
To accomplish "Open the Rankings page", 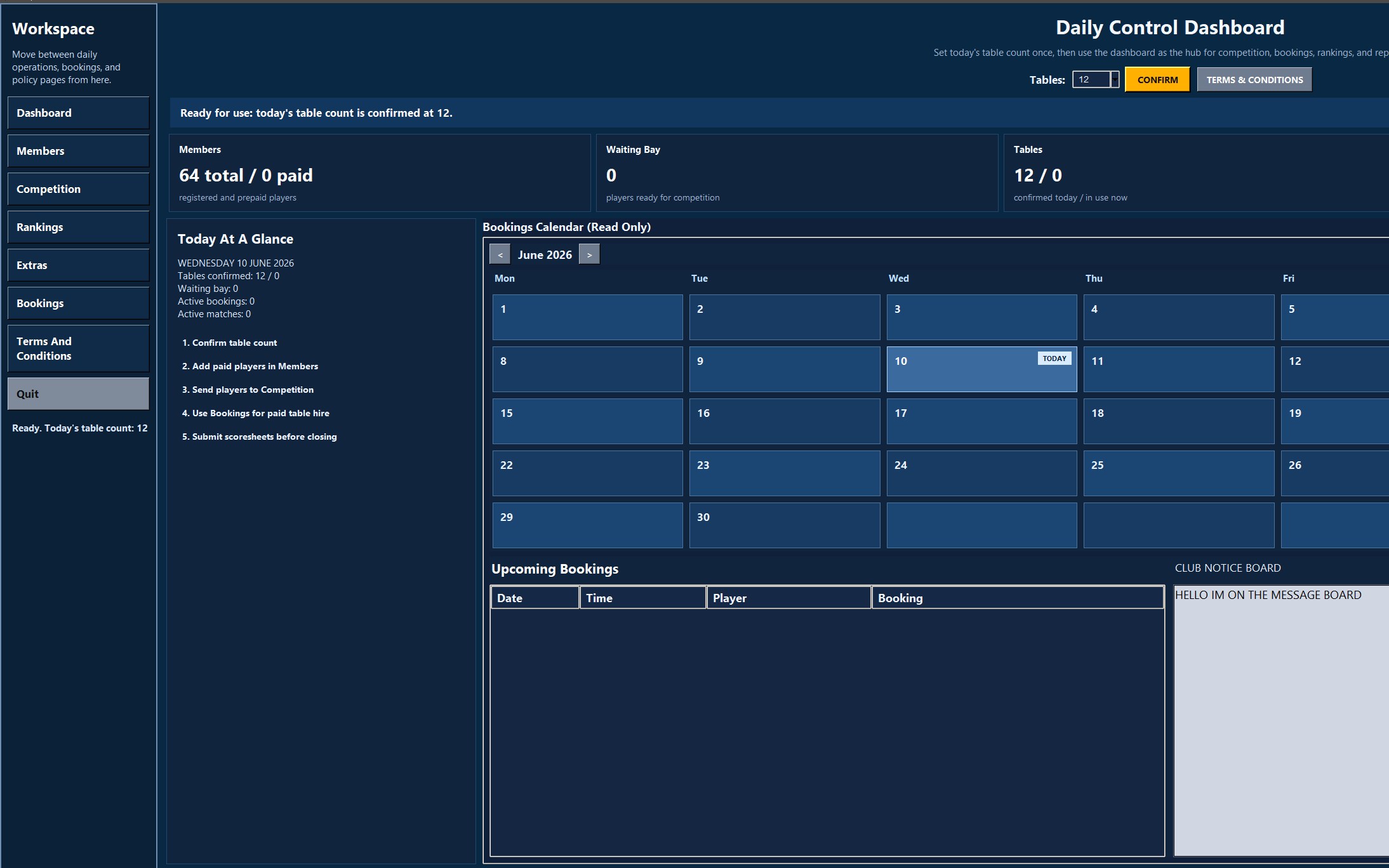I will point(79,227).
